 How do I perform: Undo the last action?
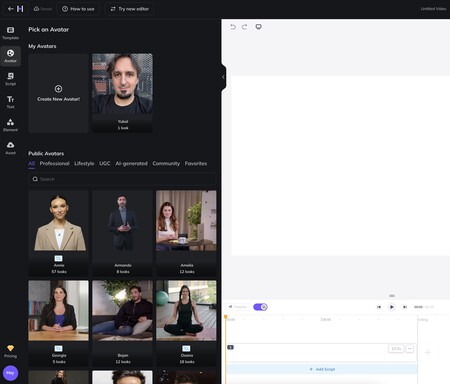[x=233, y=27]
